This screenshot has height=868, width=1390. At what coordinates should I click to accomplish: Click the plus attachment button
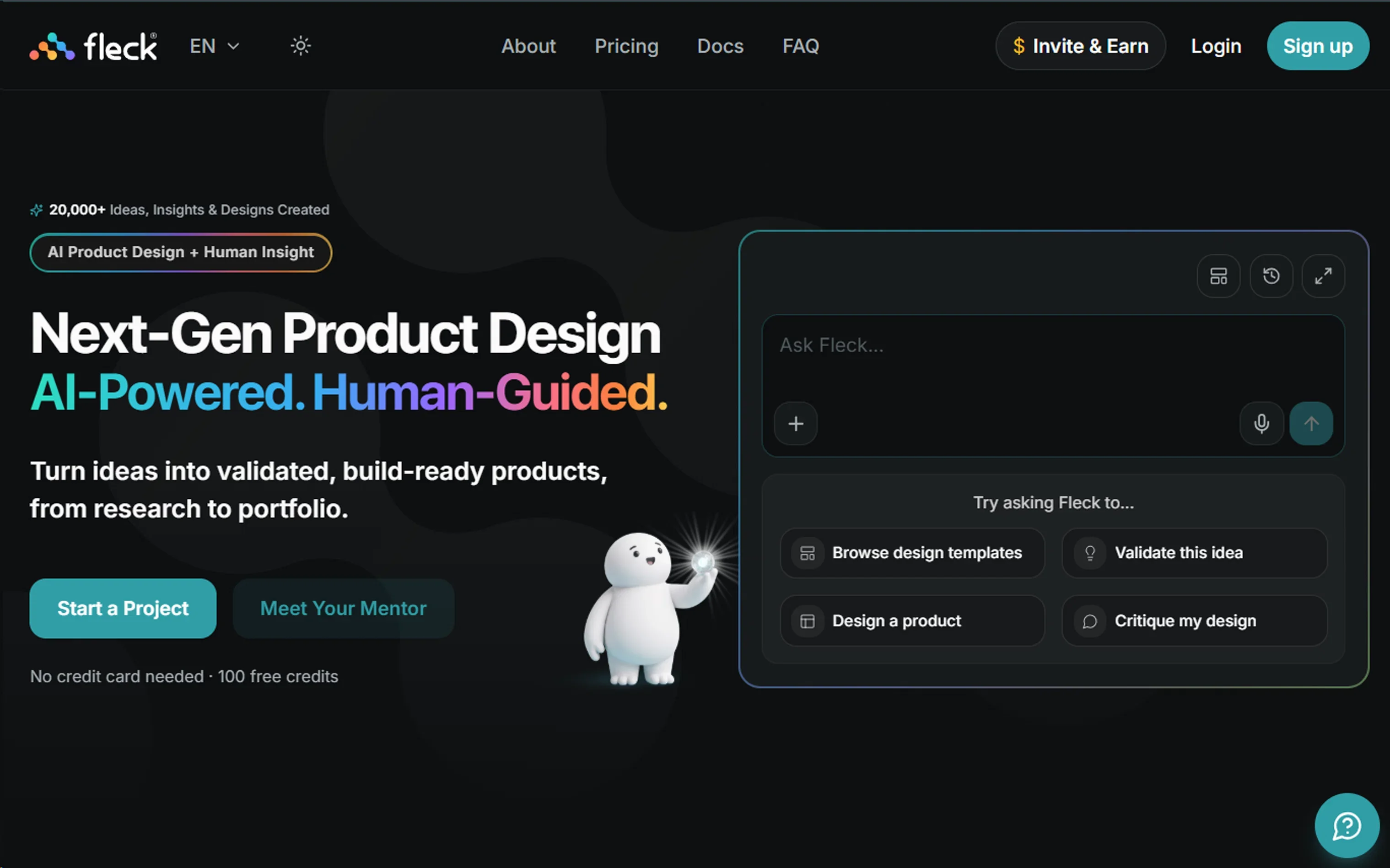tap(796, 424)
